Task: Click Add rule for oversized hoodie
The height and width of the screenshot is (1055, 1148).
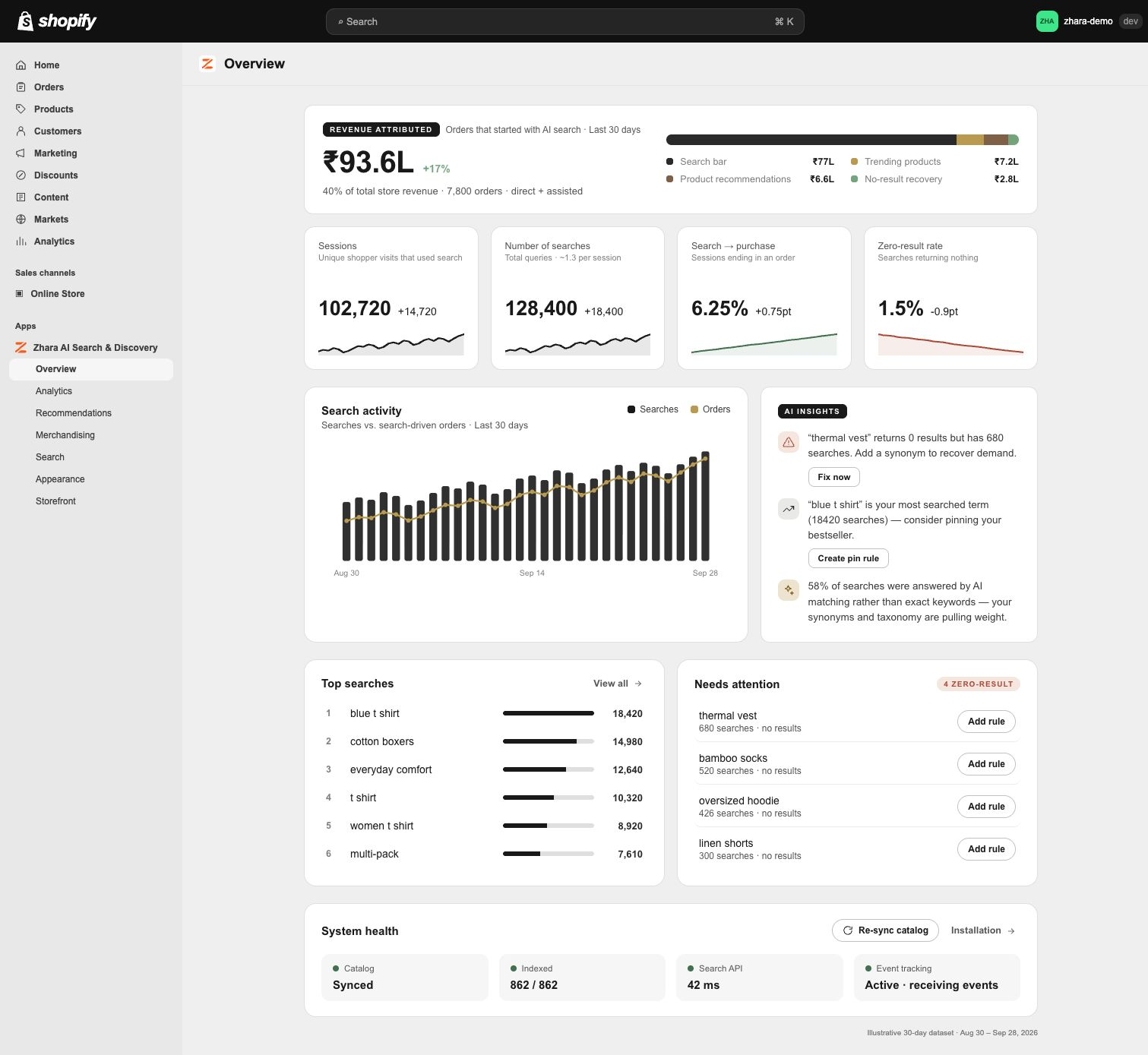Action: [986, 807]
